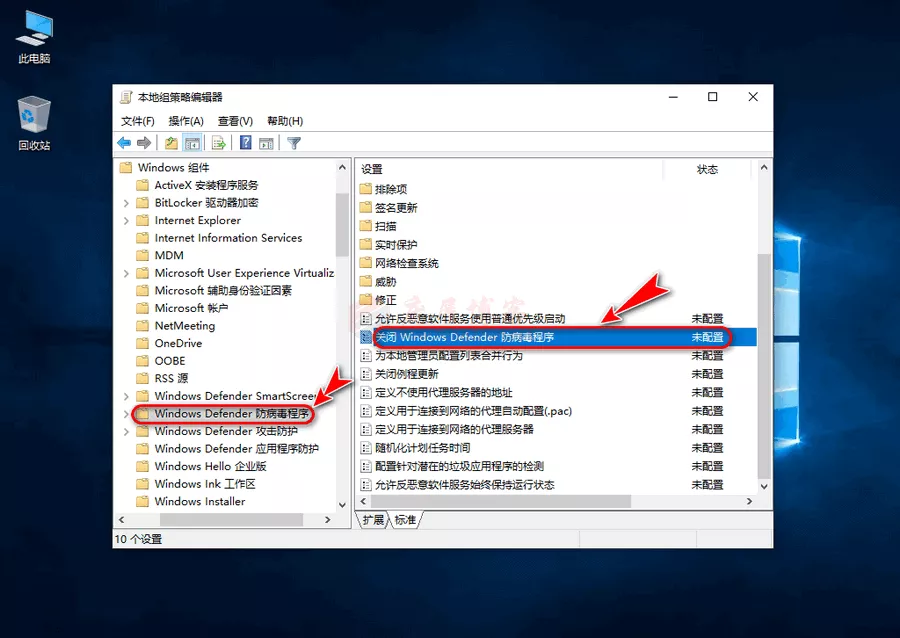Open Help via the question mark icon
900x638 pixels.
[x=245, y=143]
